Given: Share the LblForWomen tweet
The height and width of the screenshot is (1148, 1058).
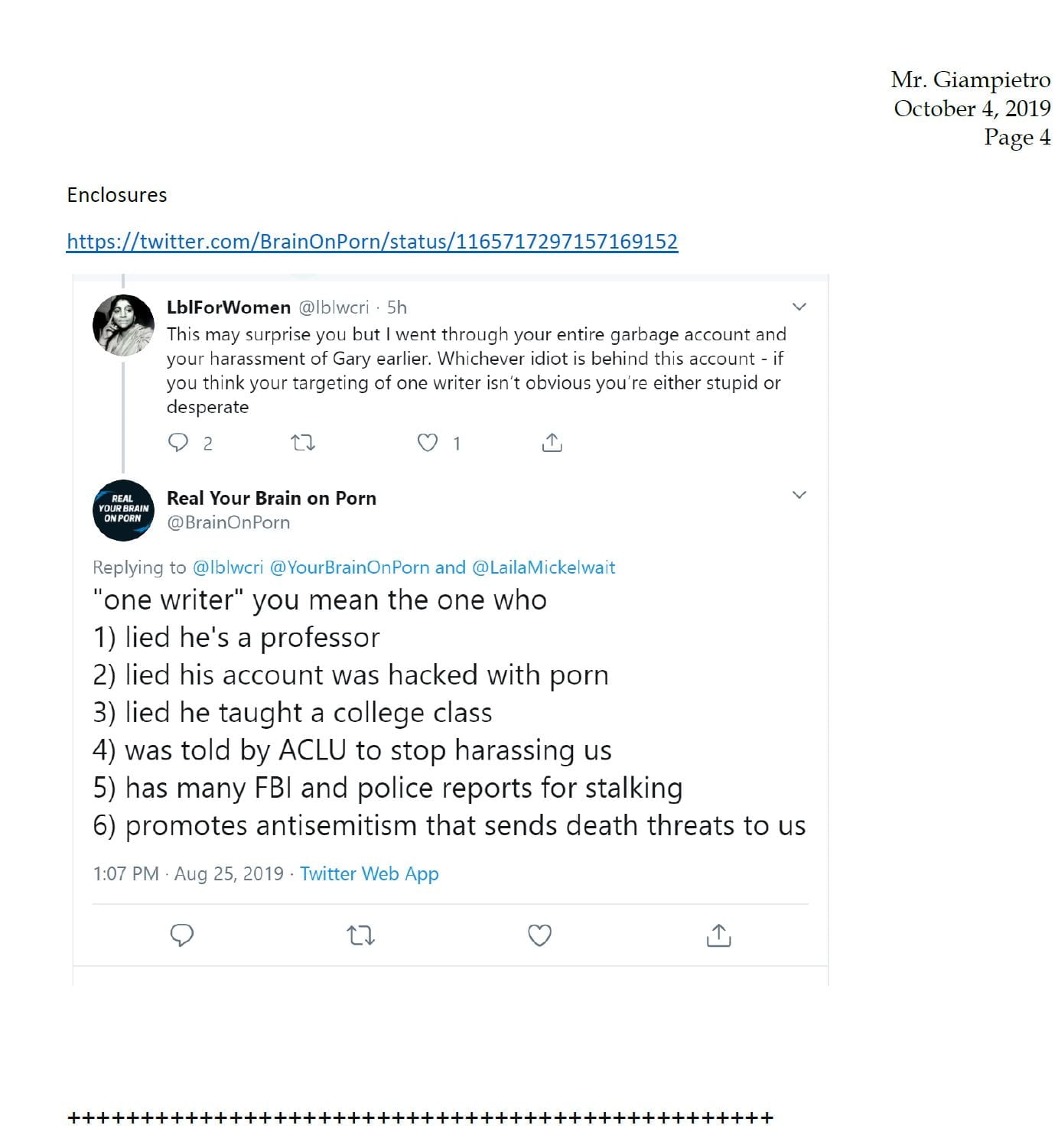Looking at the screenshot, I should click(552, 443).
